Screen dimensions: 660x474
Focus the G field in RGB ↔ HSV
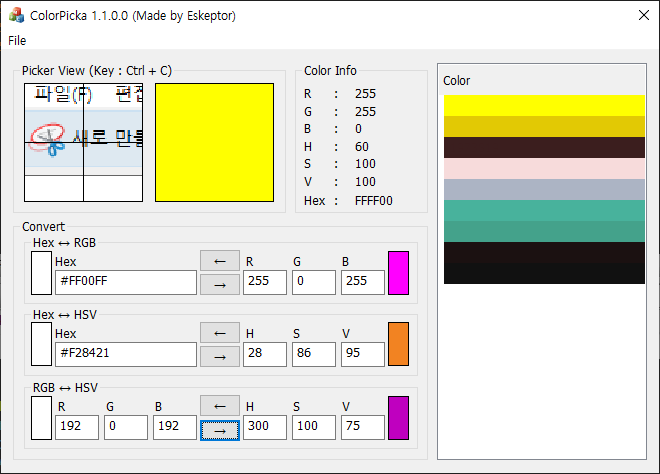(126, 427)
